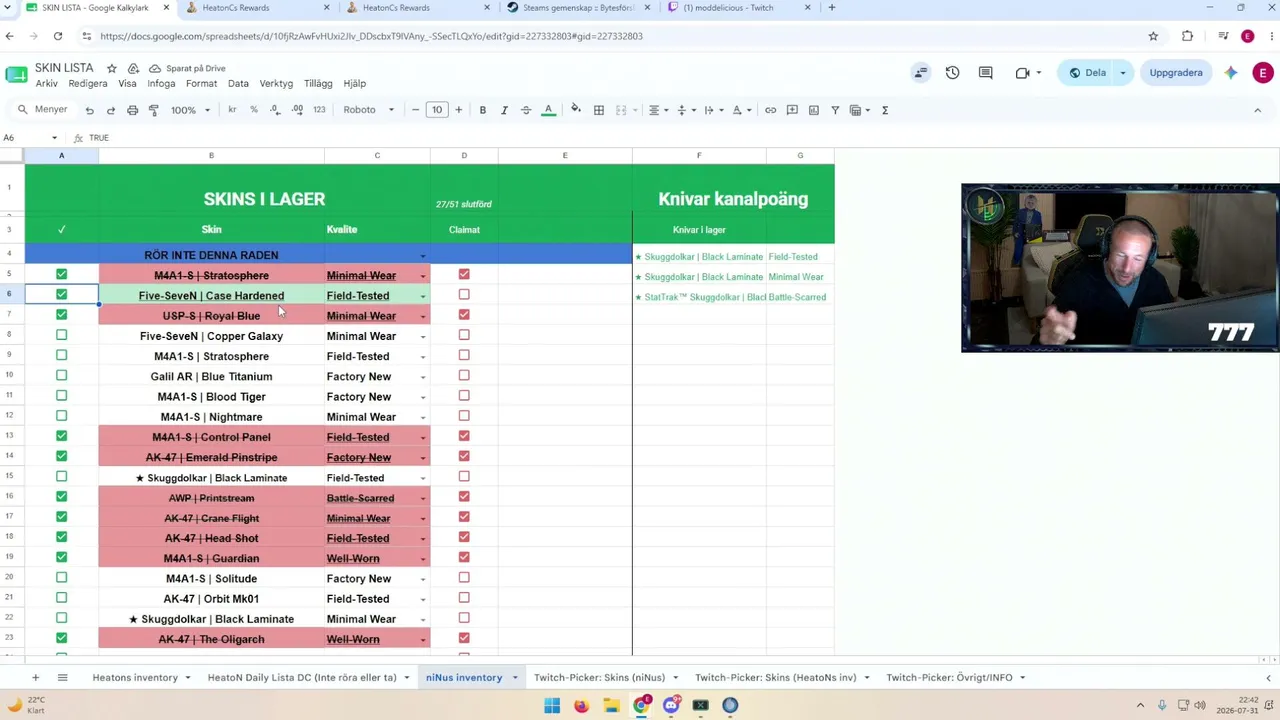Toggle italic formatting
1280x720 pixels.
[504, 110]
